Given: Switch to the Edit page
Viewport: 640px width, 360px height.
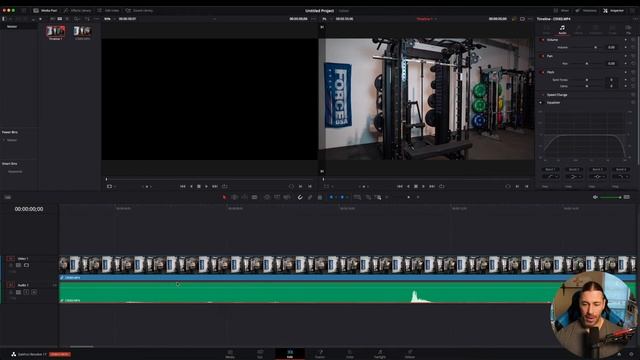Looking at the screenshot, I should click(290, 353).
